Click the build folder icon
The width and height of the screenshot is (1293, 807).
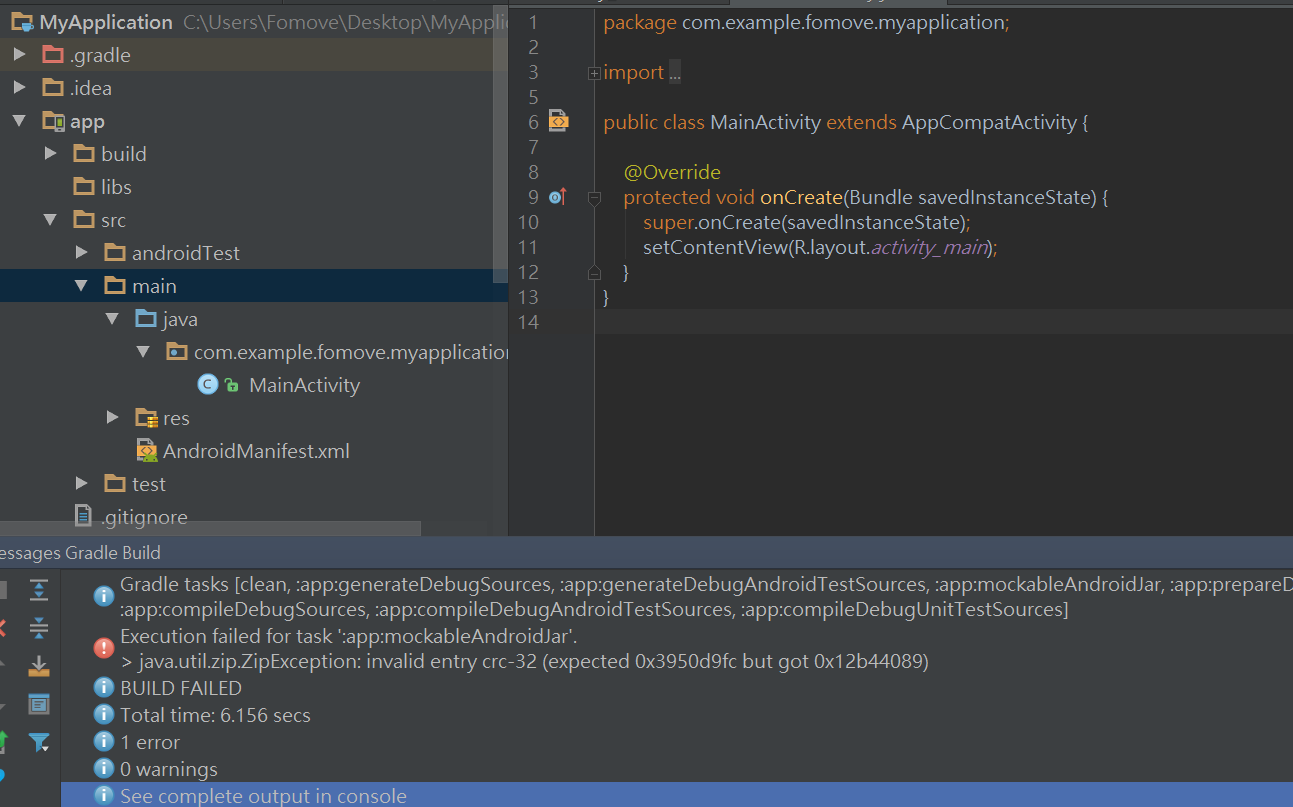[84, 154]
